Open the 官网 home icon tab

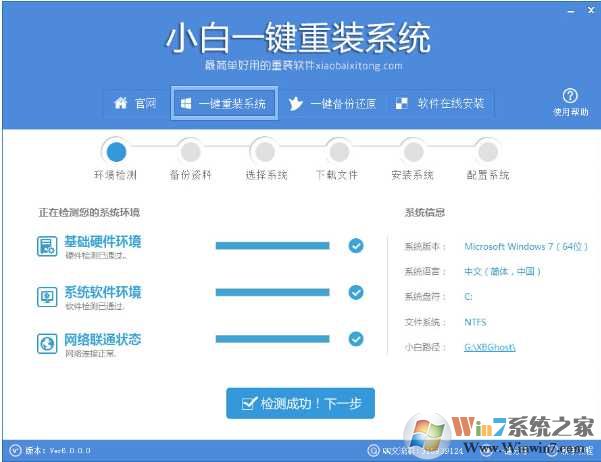[x=136, y=104]
